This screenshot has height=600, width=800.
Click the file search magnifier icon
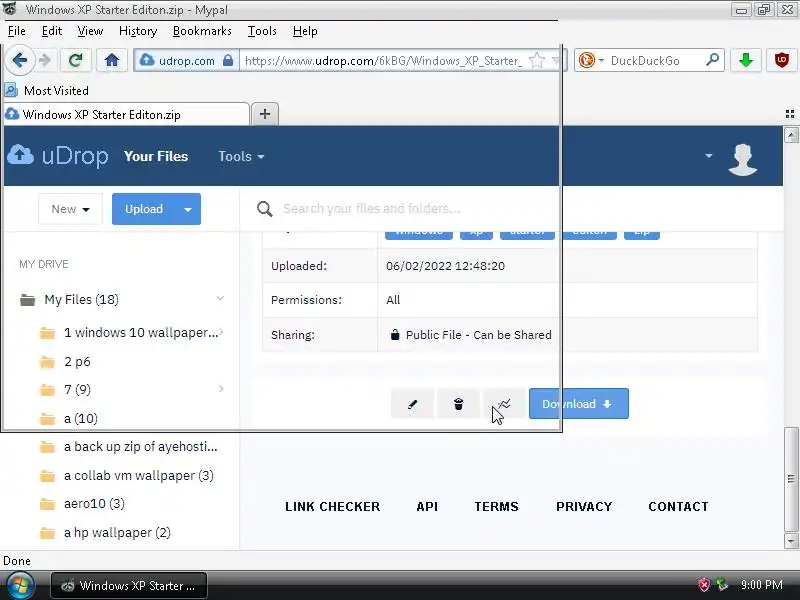(264, 209)
